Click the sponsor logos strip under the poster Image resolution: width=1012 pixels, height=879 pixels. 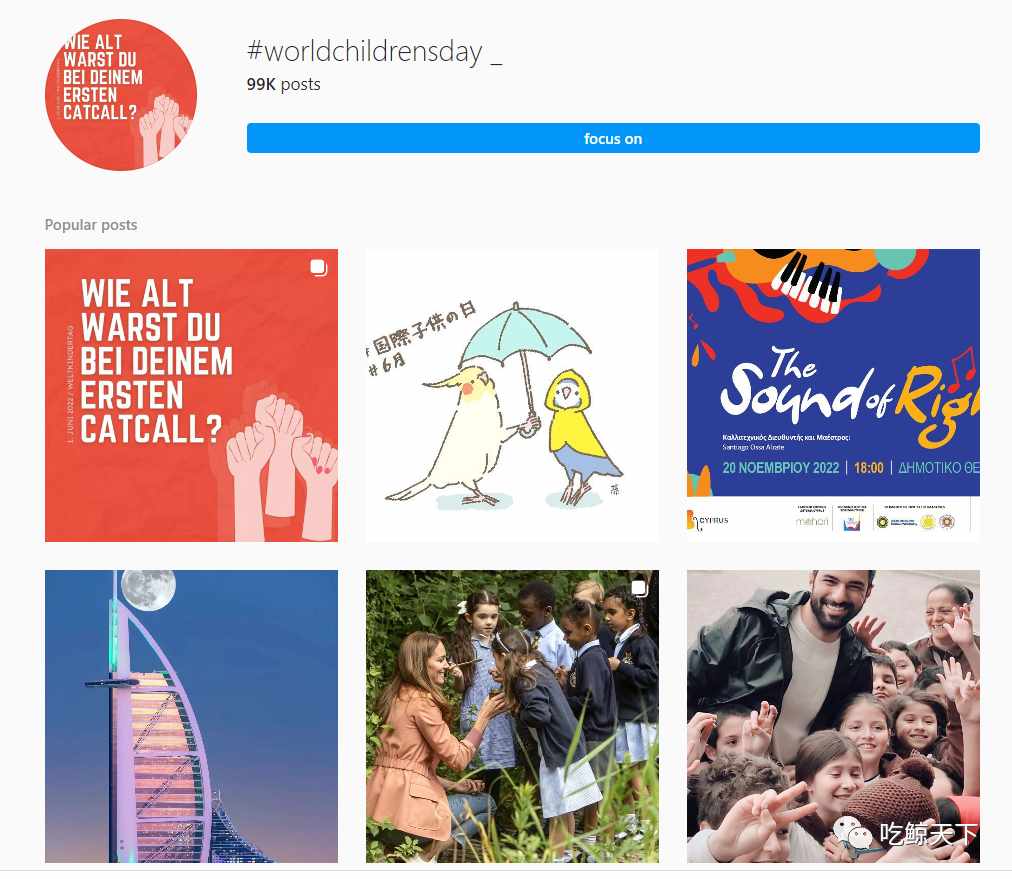tap(833, 520)
